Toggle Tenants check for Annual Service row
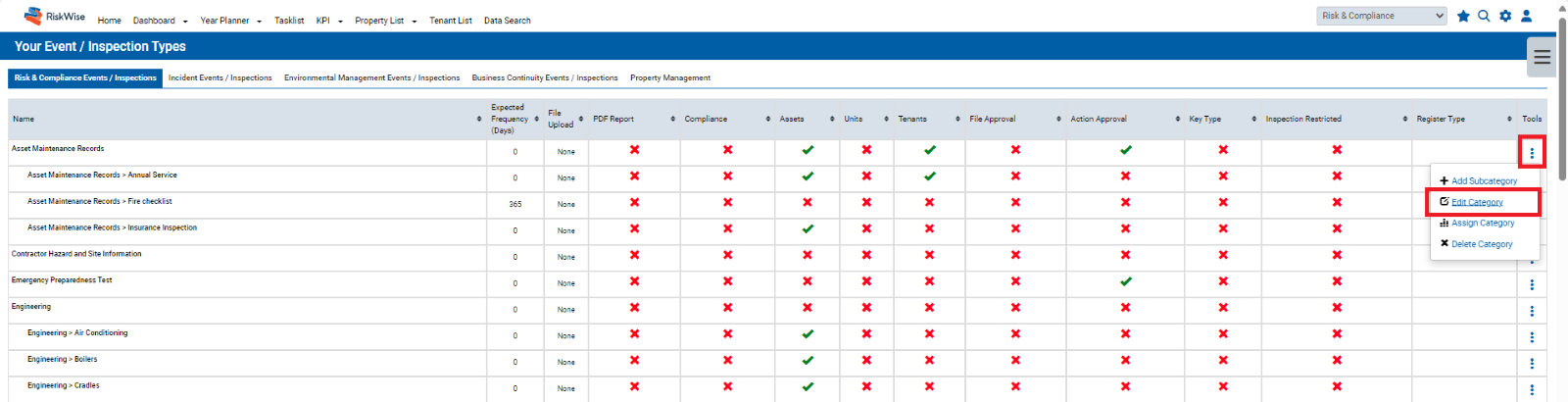 pos(929,176)
